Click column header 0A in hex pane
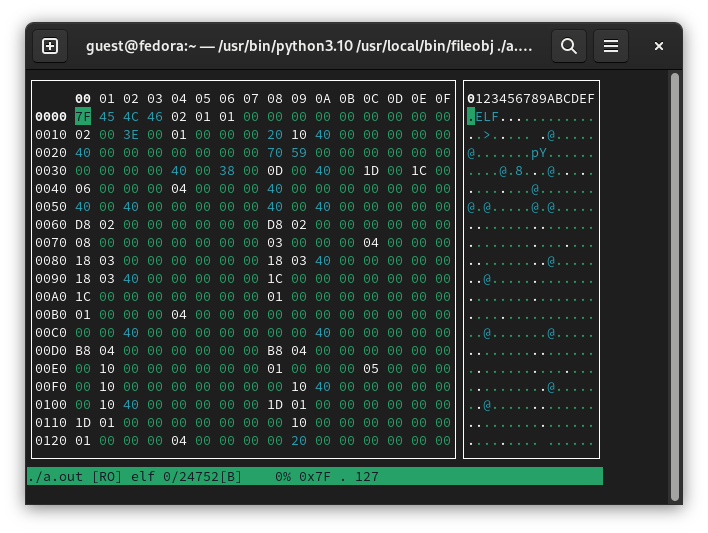The height and width of the screenshot is (533, 708). (x=322, y=98)
